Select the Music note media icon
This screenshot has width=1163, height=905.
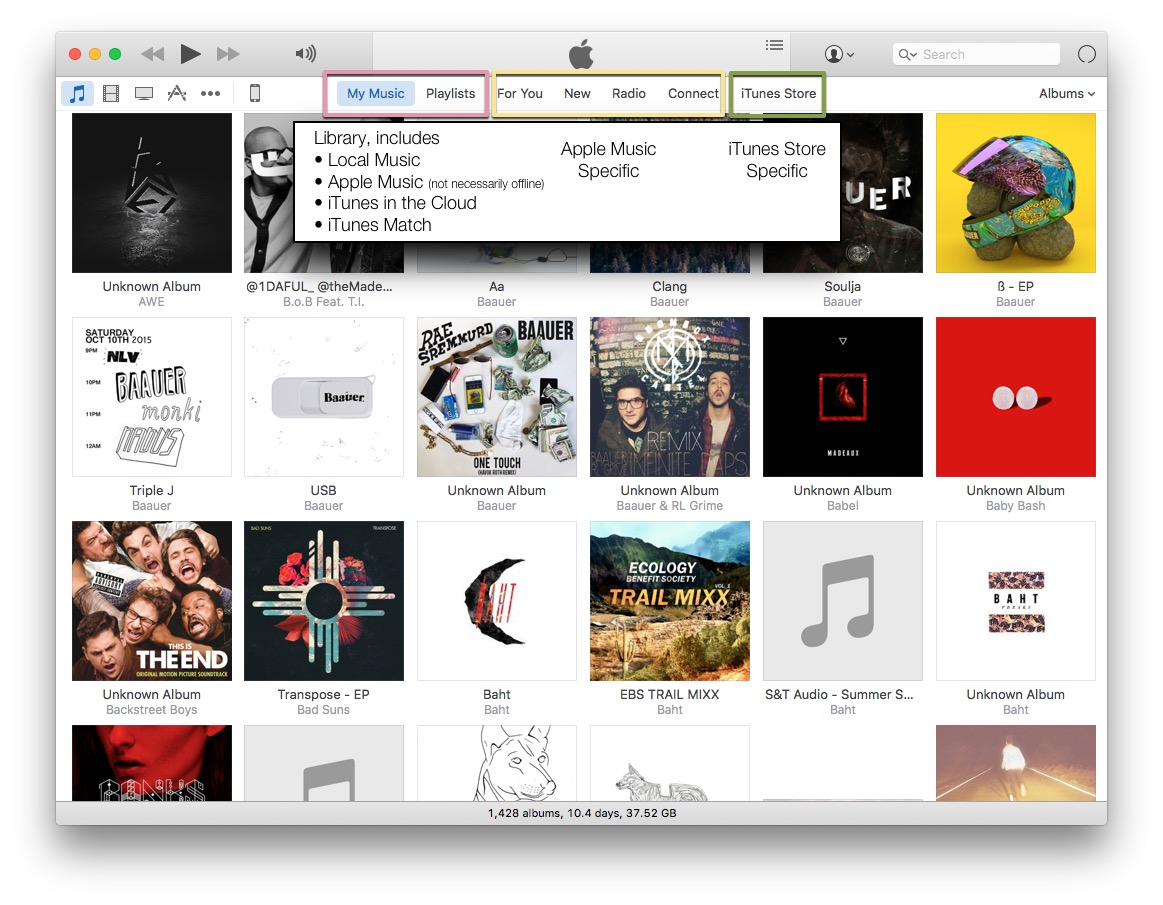coord(78,93)
